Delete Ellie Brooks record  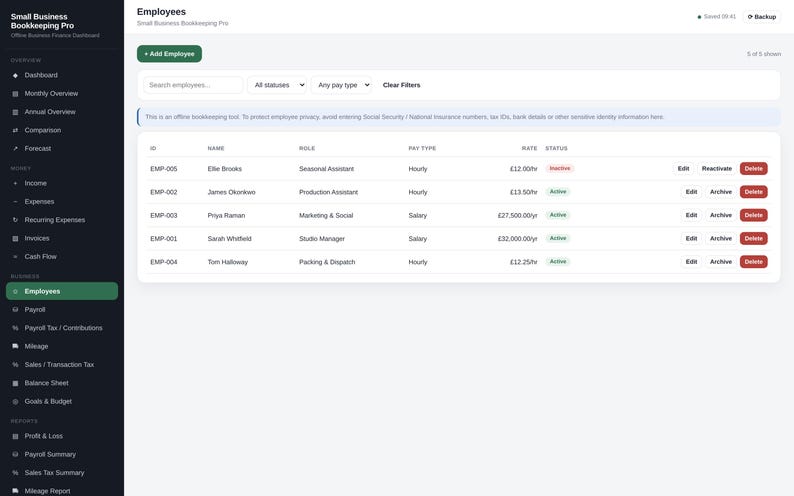753,169
